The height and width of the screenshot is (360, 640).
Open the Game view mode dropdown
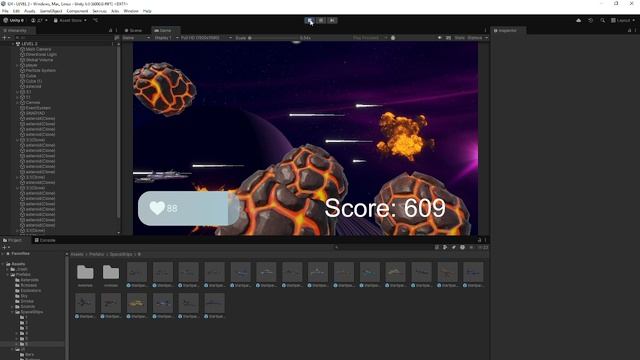136,38
